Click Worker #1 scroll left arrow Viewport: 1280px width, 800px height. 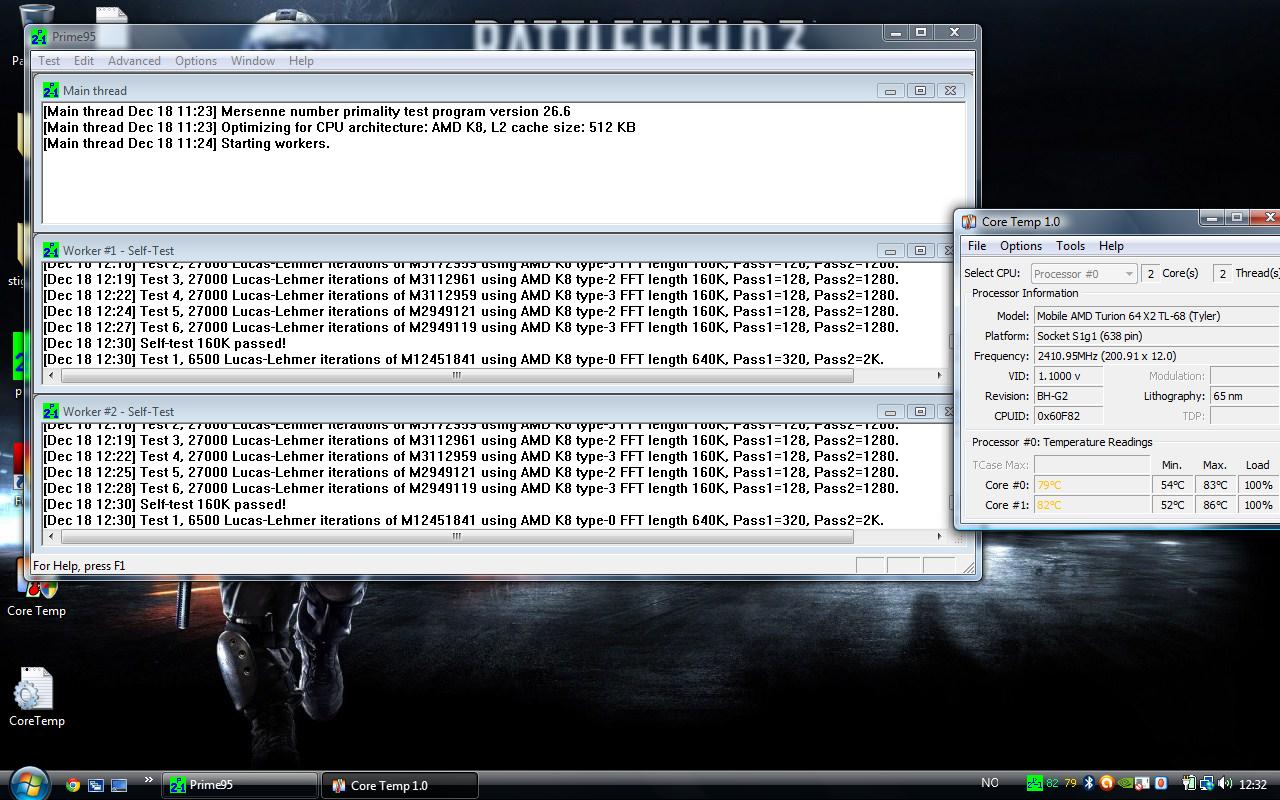[50, 376]
